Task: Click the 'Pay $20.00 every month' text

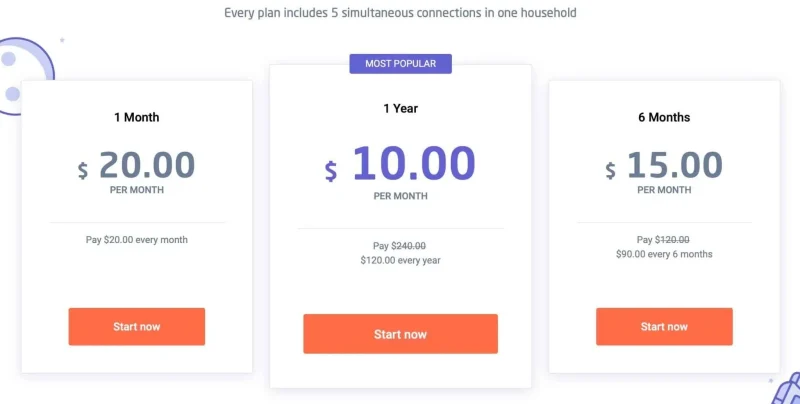Action: 136,240
